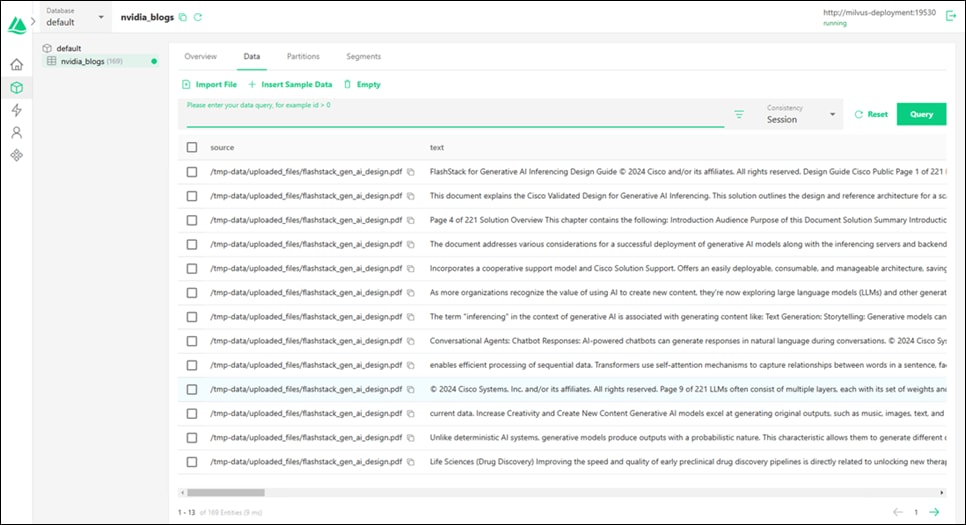Switch to the Overview tab

click(200, 56)
